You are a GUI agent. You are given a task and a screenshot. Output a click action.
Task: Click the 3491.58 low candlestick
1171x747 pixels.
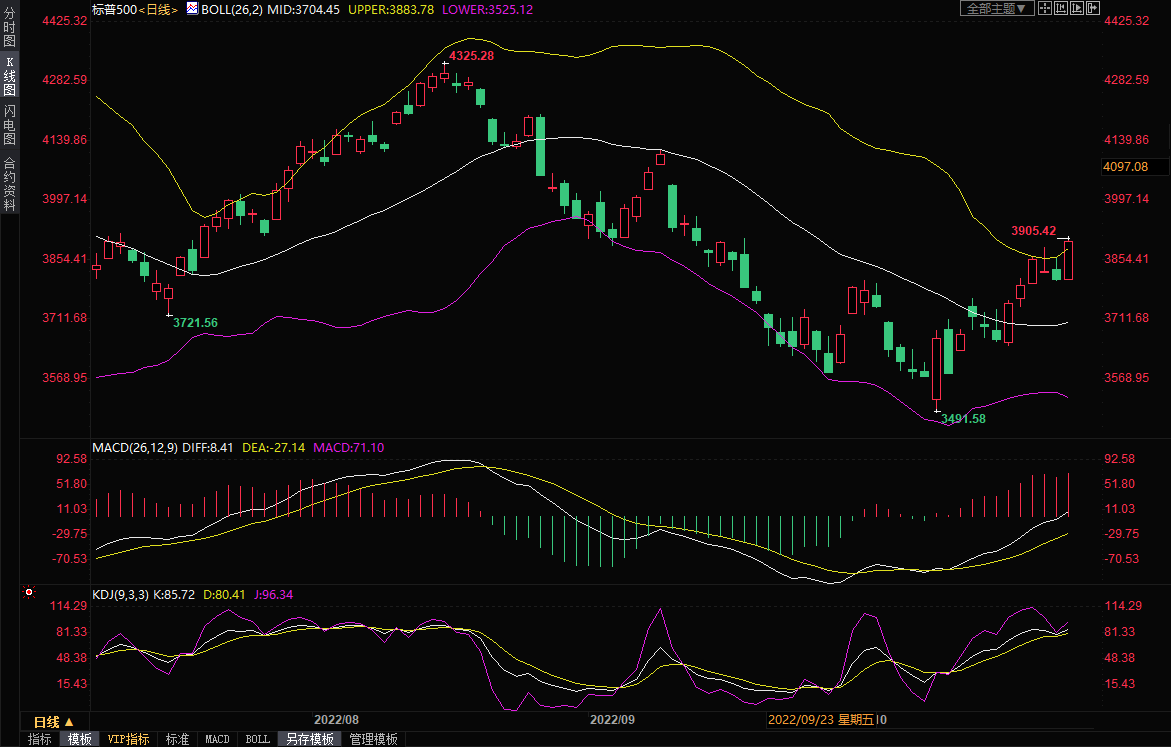(x=937, y=368)
